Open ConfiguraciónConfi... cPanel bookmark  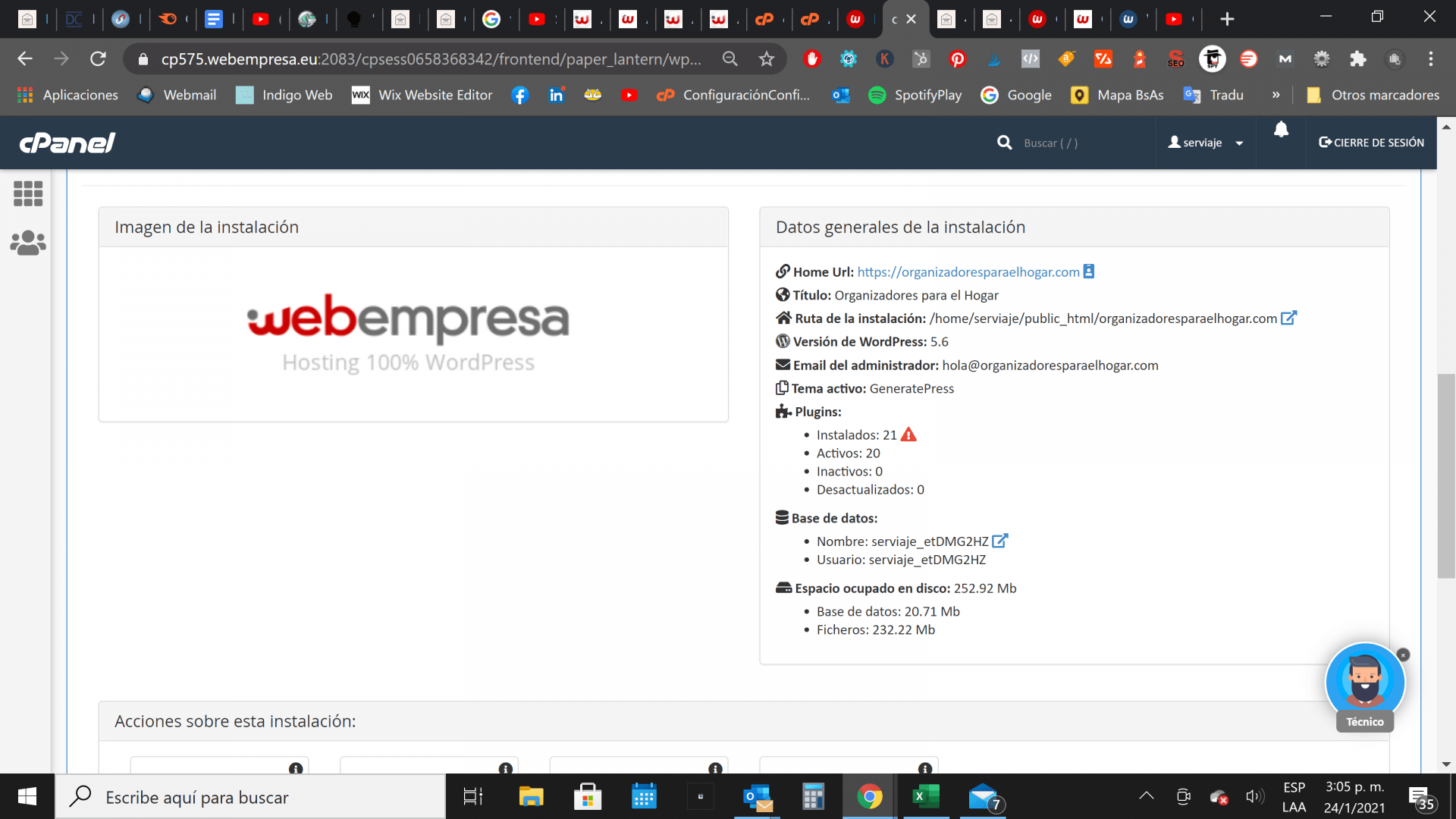tap(733, 95)
